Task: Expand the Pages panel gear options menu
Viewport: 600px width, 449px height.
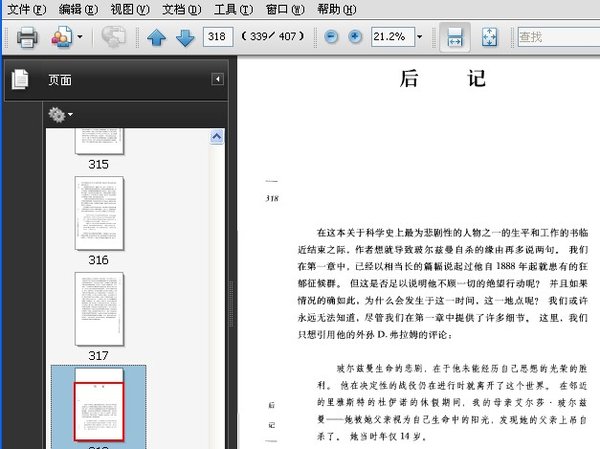Action: (60, 115)
